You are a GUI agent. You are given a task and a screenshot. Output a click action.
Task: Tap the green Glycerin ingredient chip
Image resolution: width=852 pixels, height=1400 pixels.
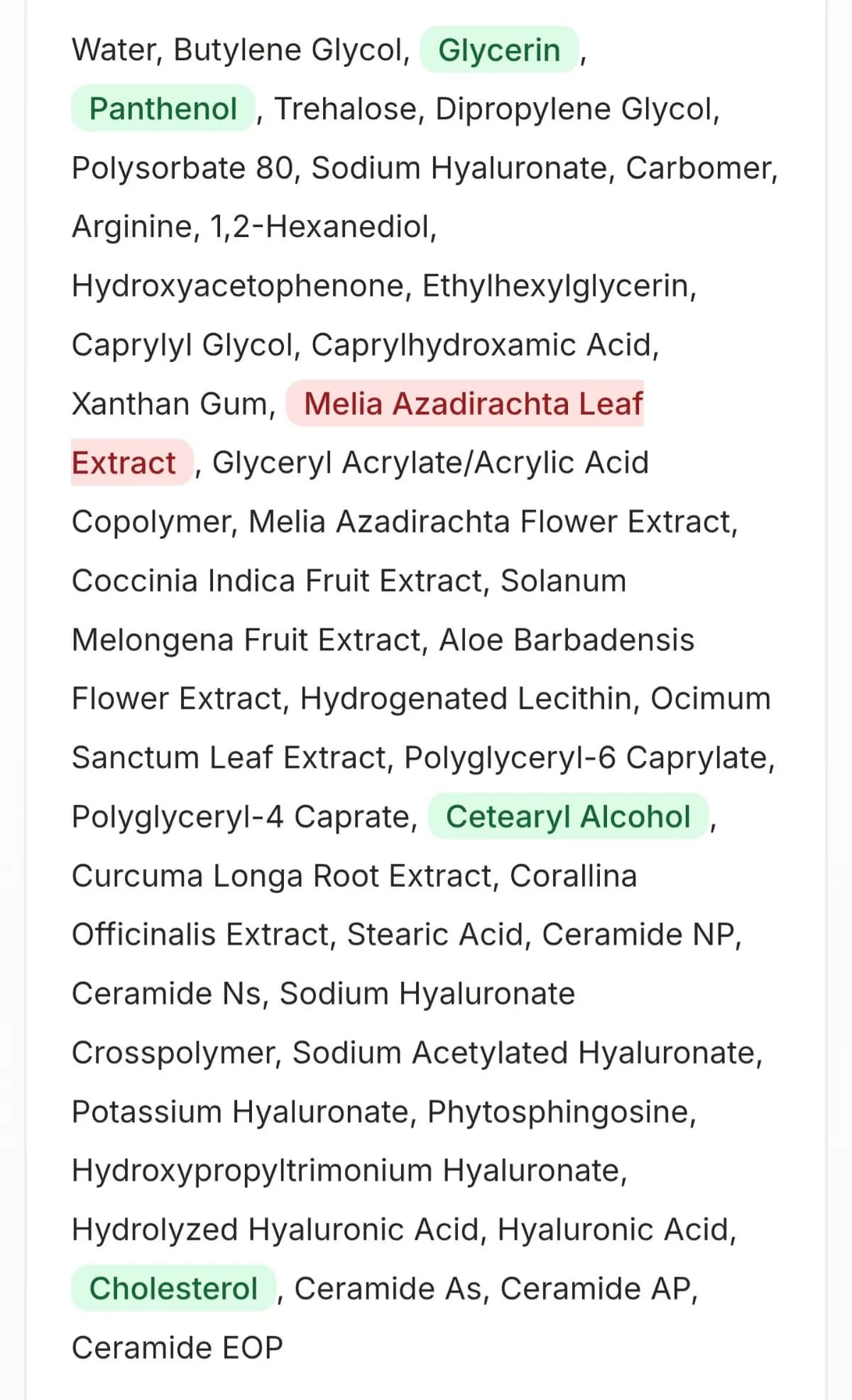[499, 50]
